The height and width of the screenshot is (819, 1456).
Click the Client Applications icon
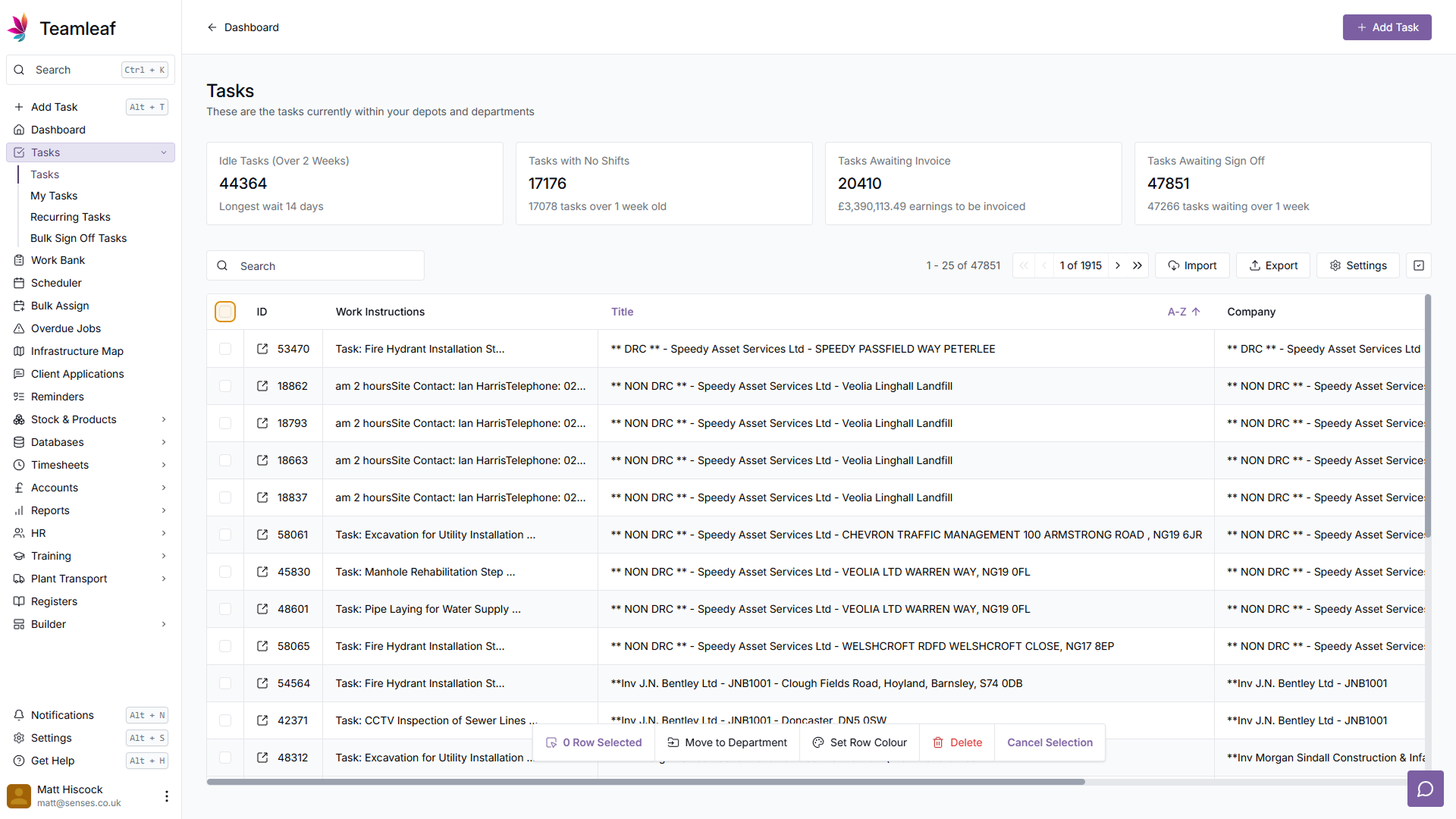pyautogui.click(x=19, y=374)
